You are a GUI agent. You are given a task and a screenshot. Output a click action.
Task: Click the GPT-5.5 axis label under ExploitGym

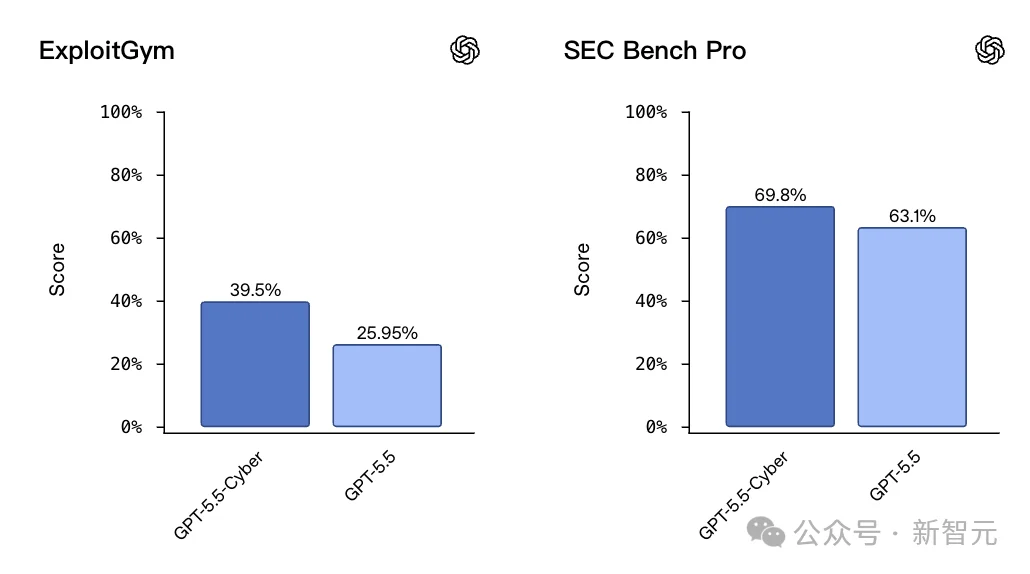coord(370,475)
